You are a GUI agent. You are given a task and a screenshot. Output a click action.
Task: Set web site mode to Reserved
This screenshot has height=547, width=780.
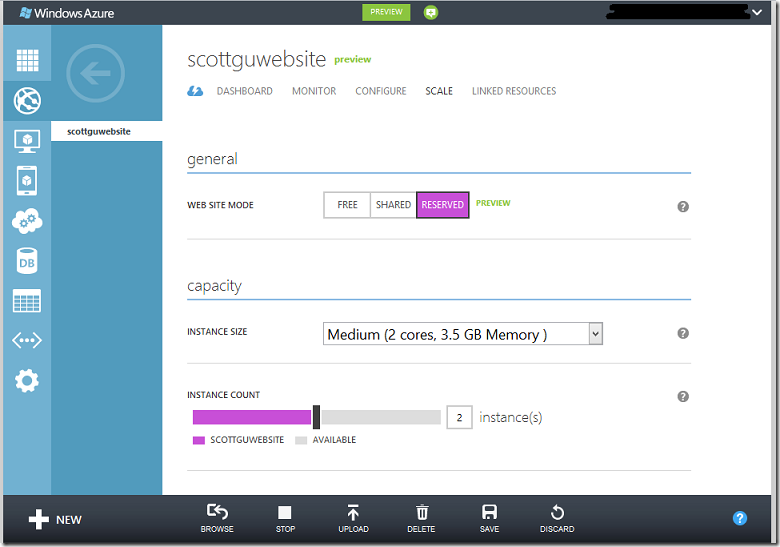(443, 205)
